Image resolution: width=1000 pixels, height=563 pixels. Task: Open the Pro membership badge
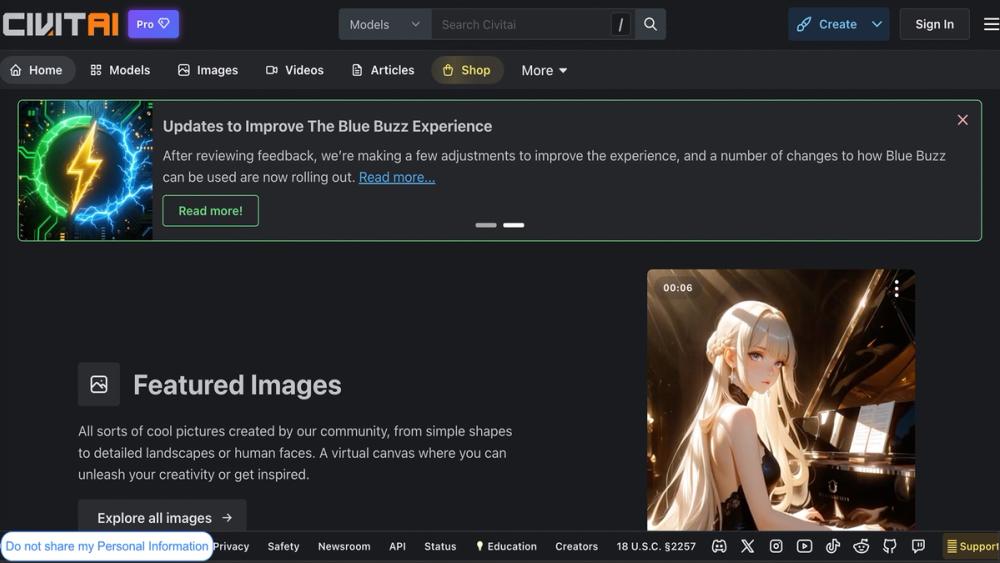click(x=153, y=24)
